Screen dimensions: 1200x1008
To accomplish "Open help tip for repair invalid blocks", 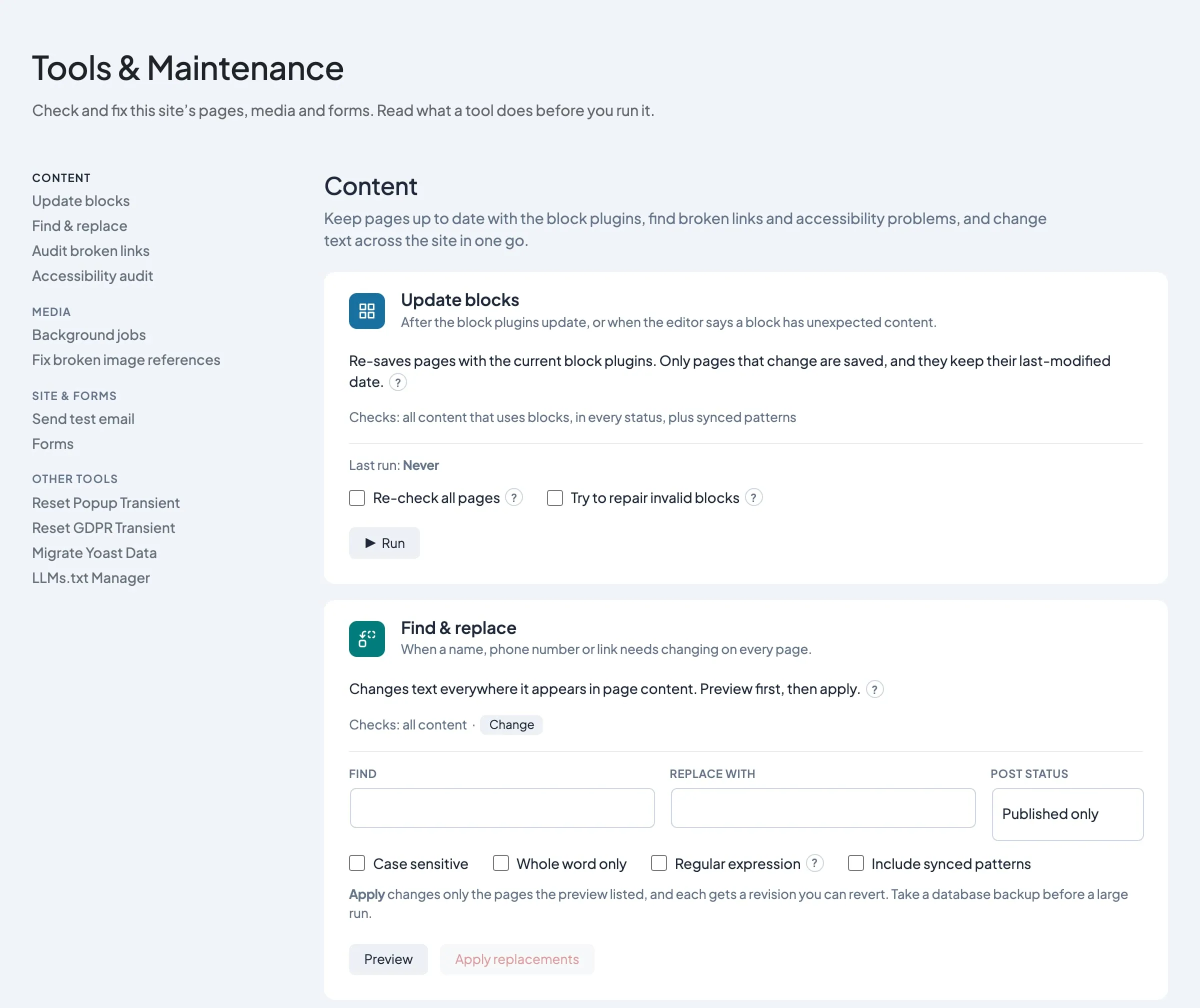I will pyautogui.click(x=753, y=497).
